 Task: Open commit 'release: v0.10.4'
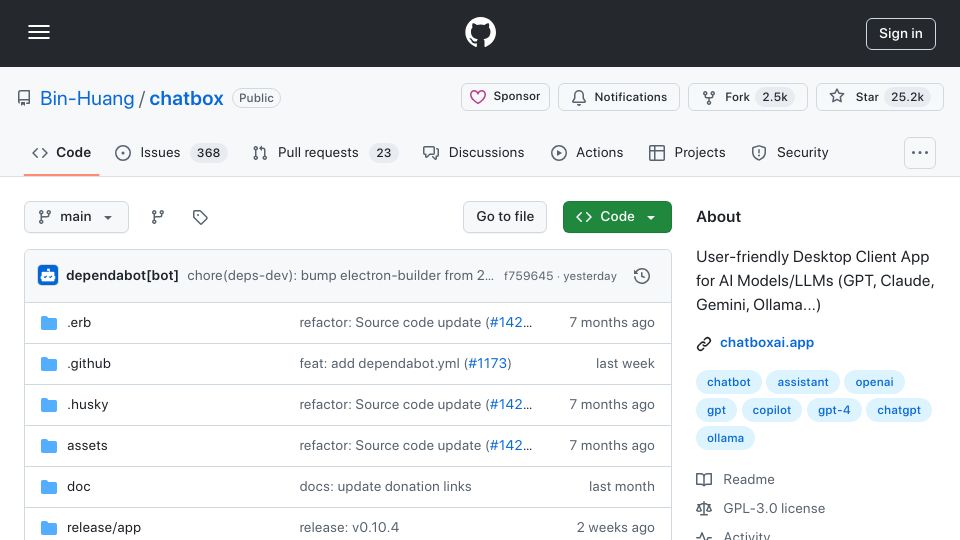[349, 528]
